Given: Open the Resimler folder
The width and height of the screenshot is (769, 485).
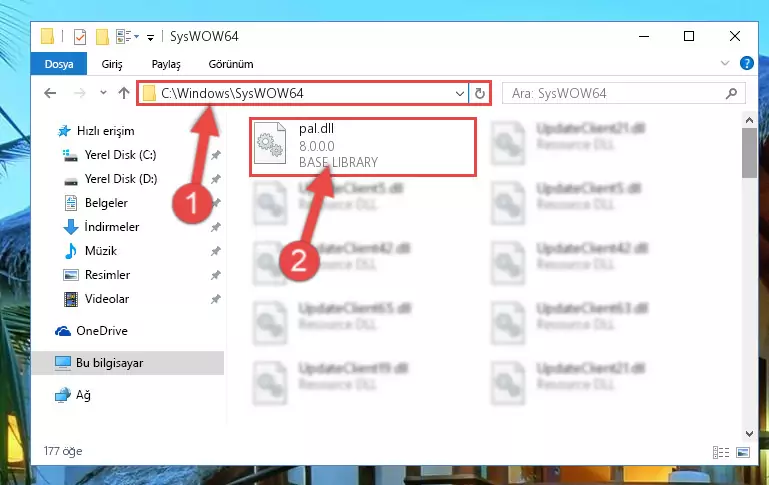Looking at the screenshot, I should coord(107,275).
